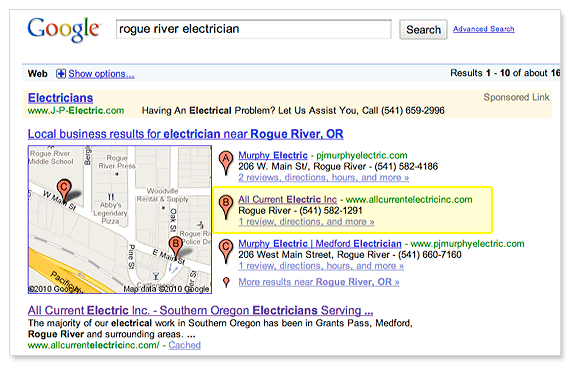This screenshot has height=365, width=570.
Task: Click www.pjmurphyelectric.com green URL in result C
Action: point(467,244)
